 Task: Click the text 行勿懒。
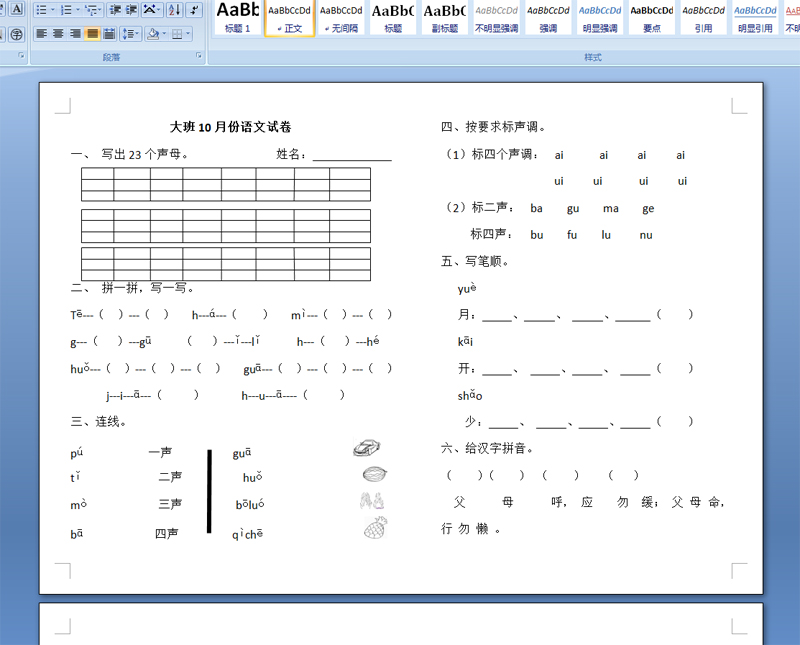[x=470, y=529]
